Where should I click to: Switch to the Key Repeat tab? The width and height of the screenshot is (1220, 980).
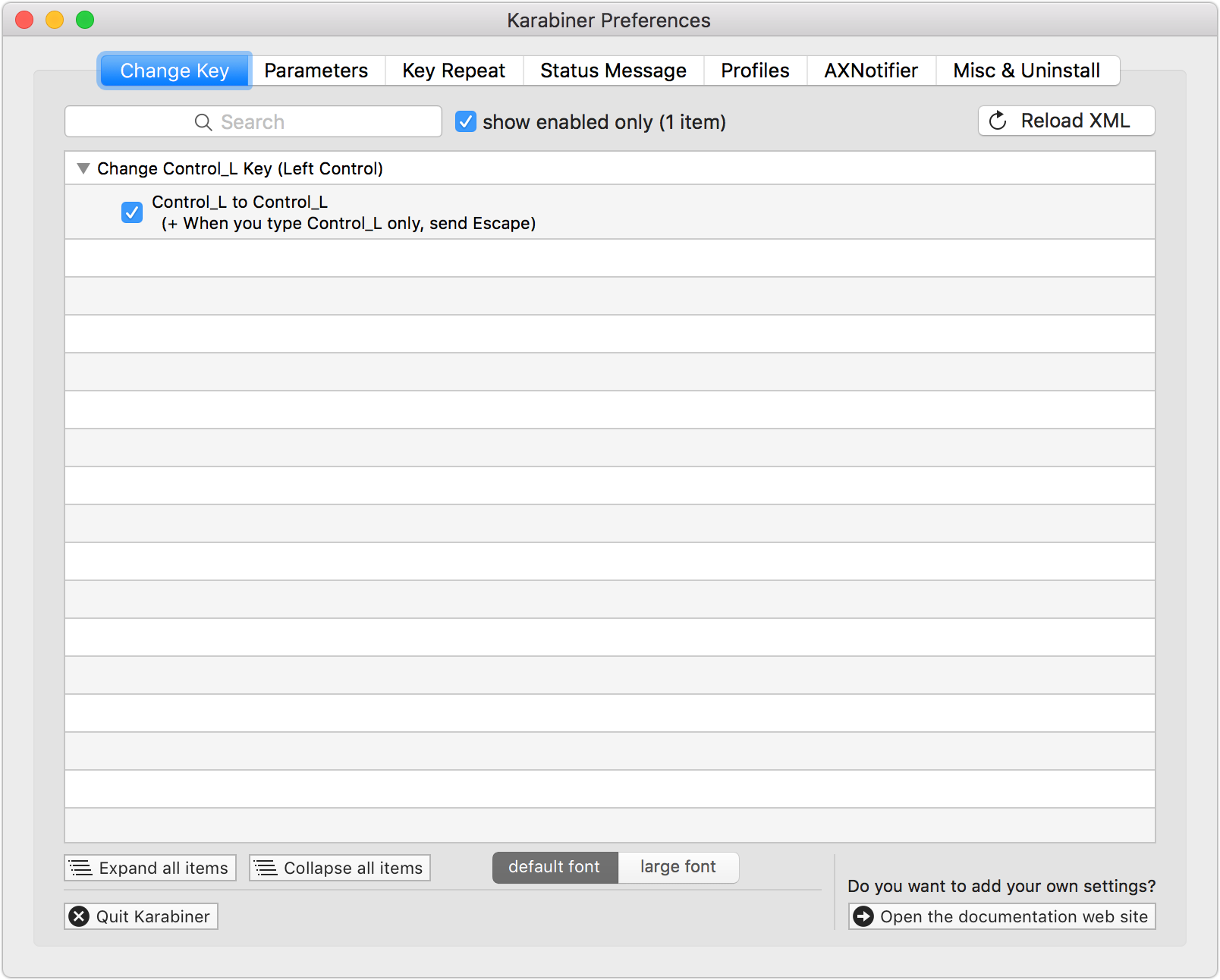(x=454, y=71)
